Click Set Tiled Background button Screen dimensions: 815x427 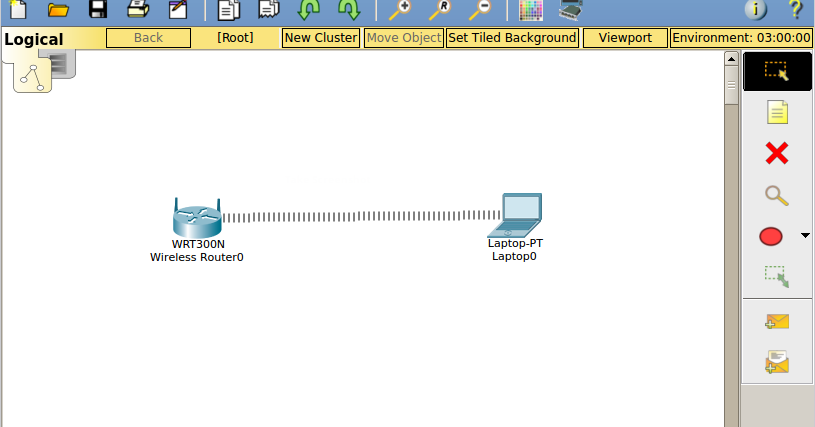[512, 38]
